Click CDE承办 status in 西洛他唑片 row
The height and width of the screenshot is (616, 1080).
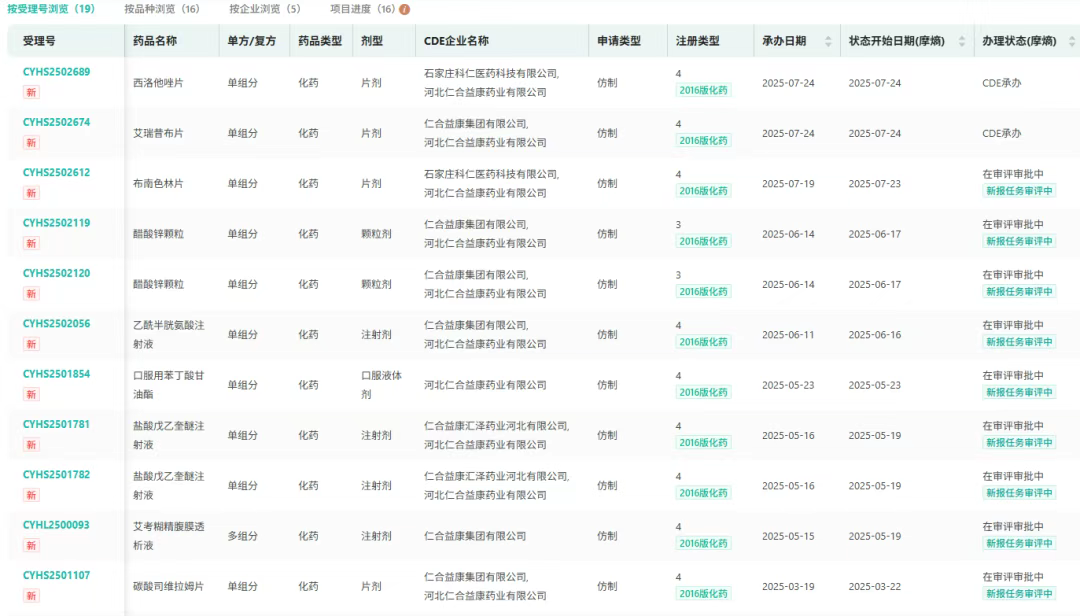point(1001,83)
